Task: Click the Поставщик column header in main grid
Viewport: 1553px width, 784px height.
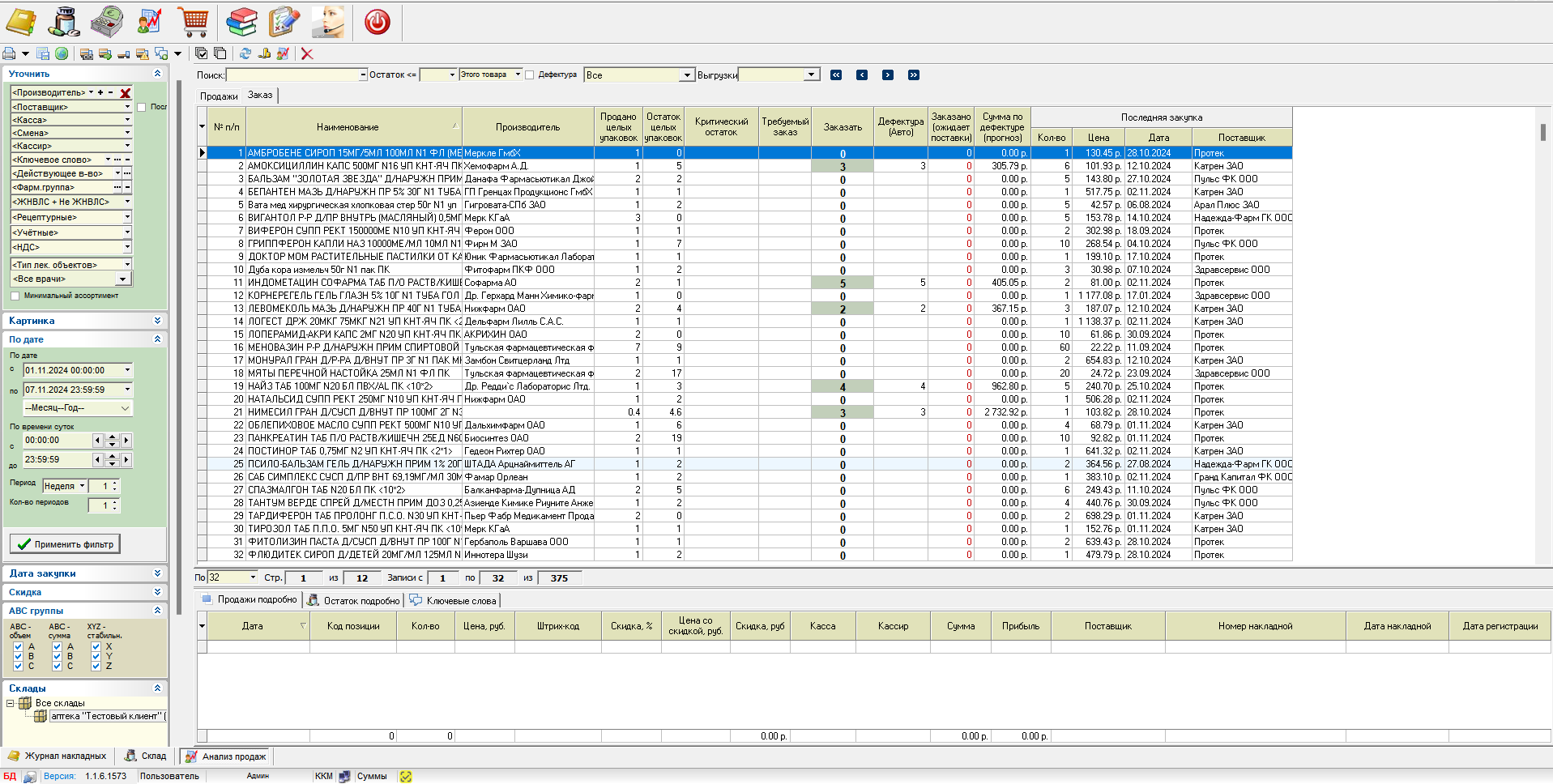Action: [x=1241, y=138]
